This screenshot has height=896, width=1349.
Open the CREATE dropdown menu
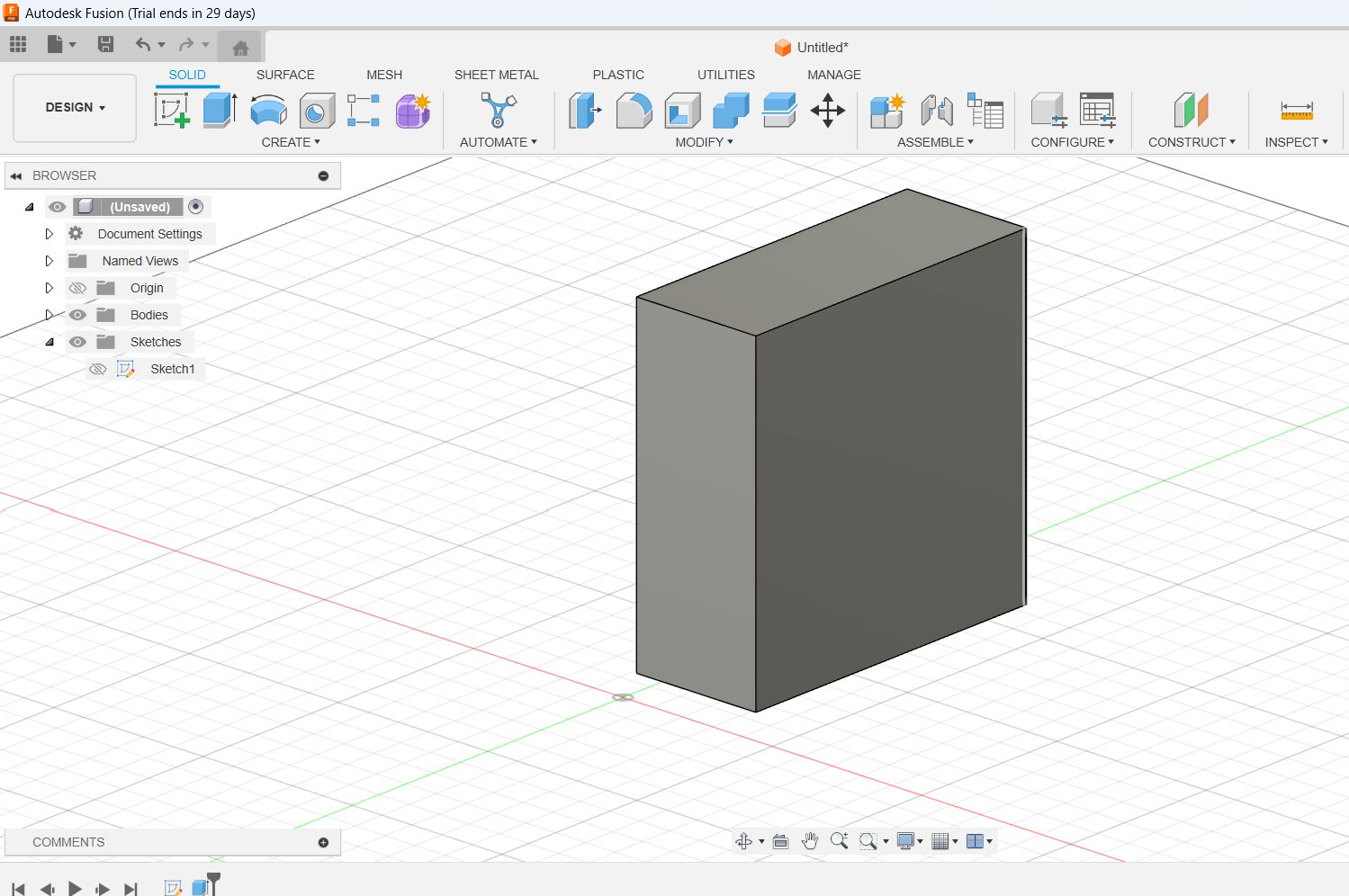pyautogui.click(x=291, y=142)
